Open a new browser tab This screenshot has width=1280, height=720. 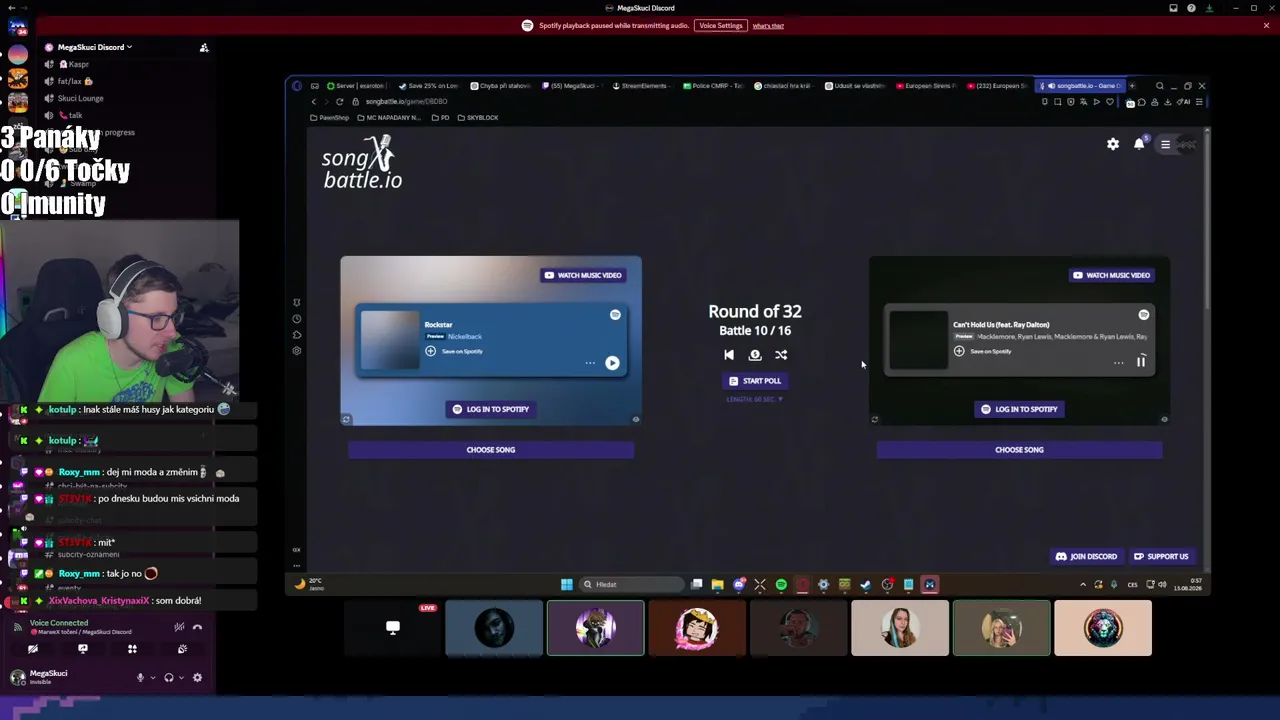[1133, 86]
